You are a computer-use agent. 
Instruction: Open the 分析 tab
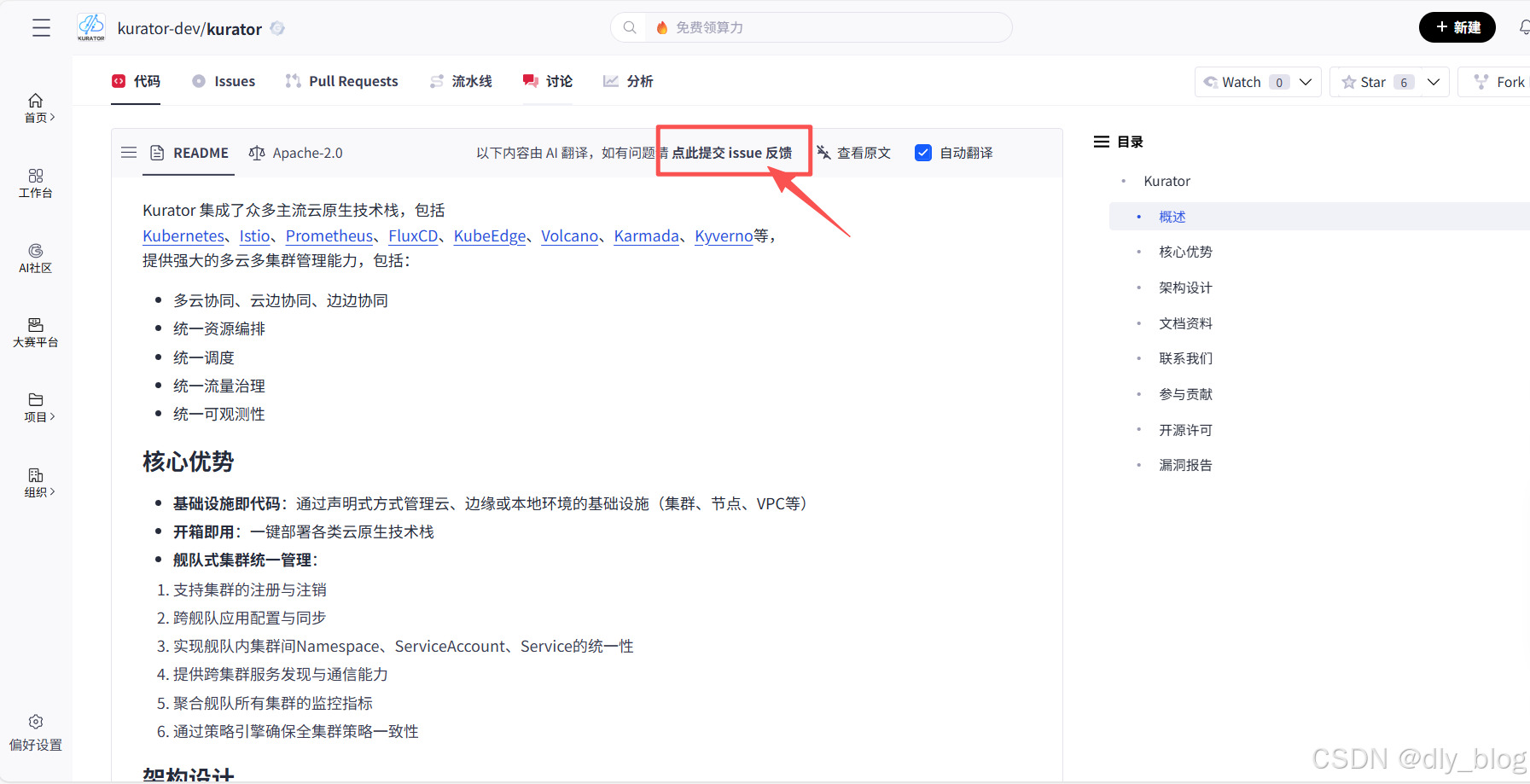coord(628,81)
